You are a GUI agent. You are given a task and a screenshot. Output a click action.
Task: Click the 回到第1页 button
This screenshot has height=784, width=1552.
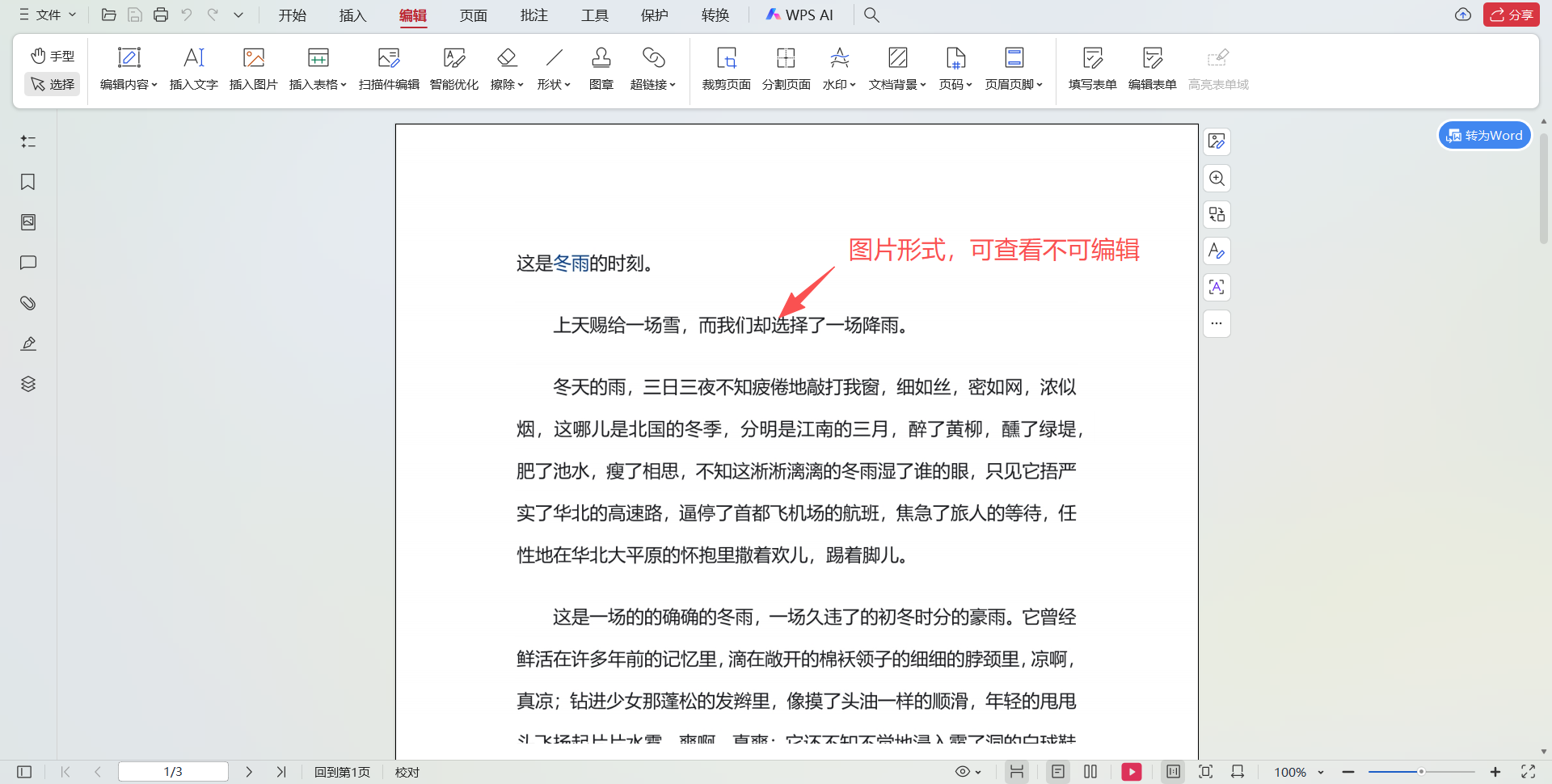point(342,772)
